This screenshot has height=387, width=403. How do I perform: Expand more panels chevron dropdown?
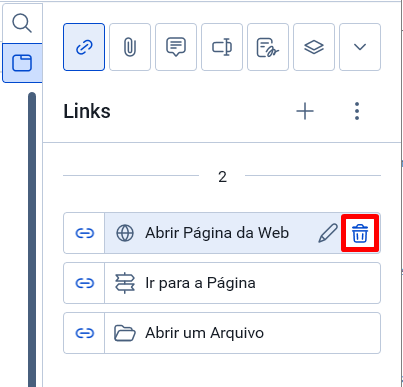tap(360, 47)
